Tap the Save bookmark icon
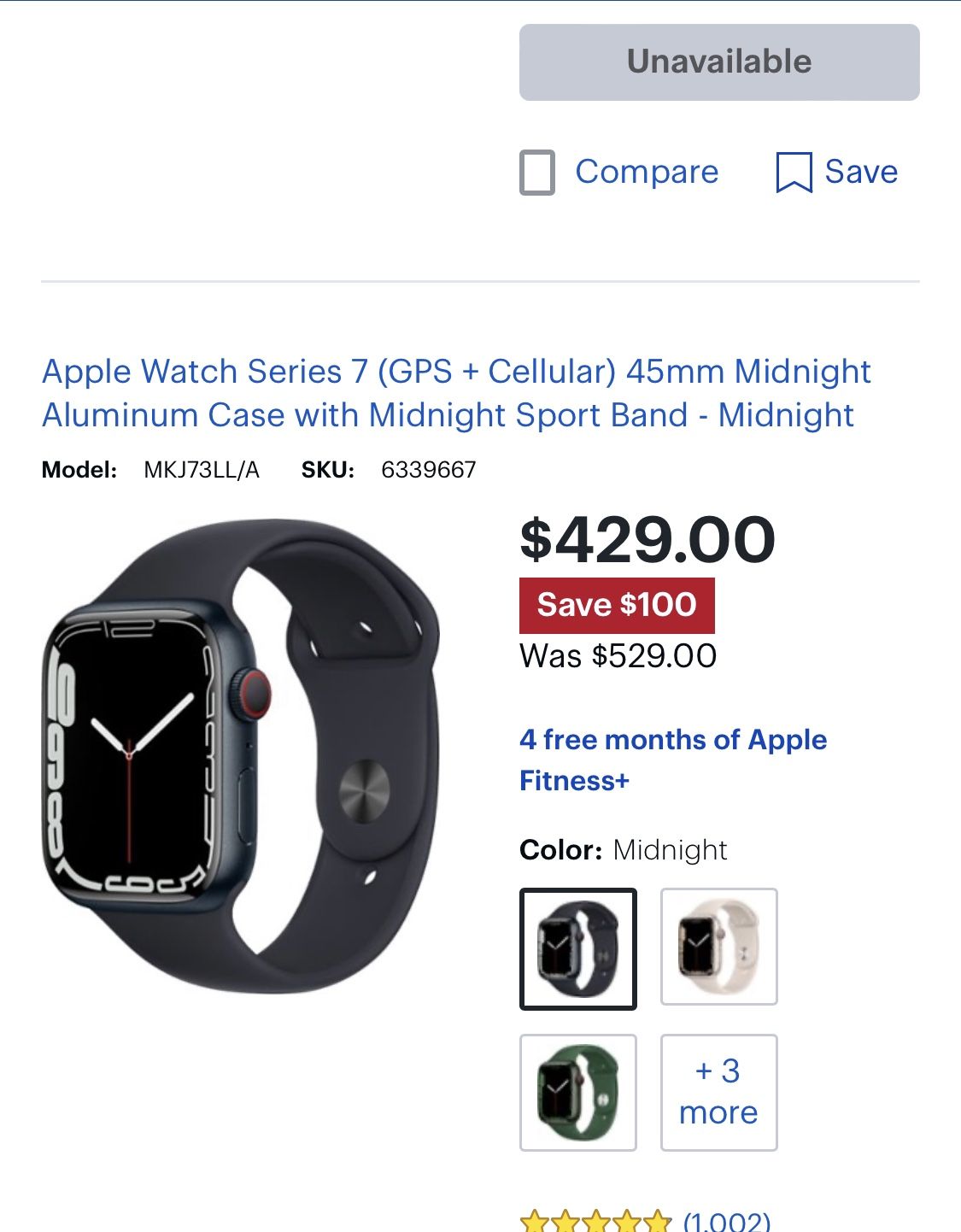 [794, 173]
